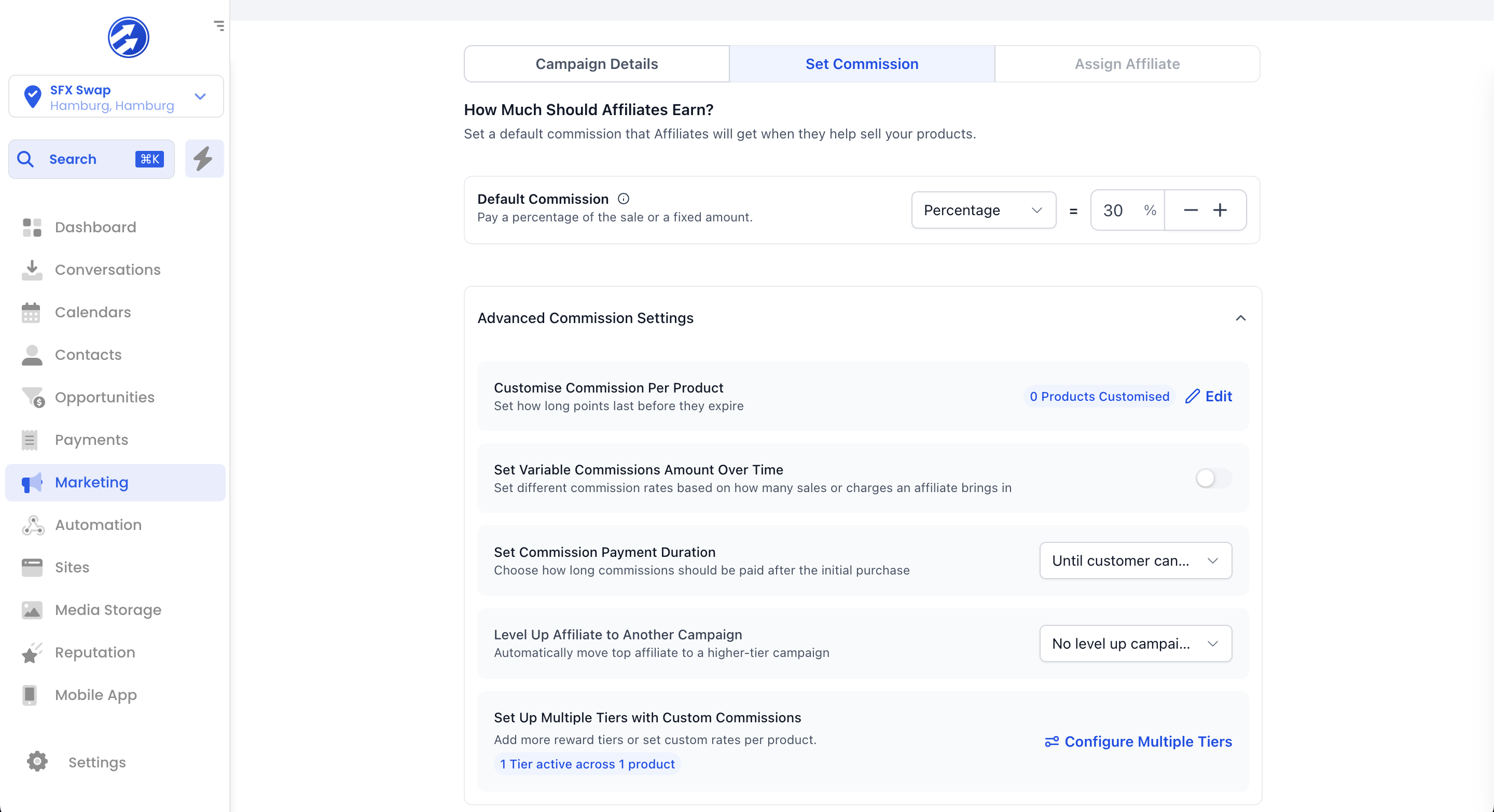Open the Commission Payment Duration dropdown
Image resolution: width=1494 pixels, height=812 pixels.
1135,561
